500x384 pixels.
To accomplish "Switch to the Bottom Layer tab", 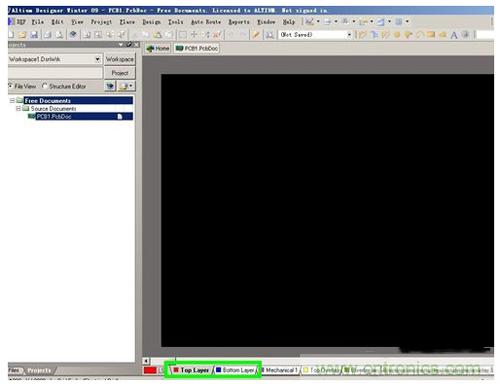I will click(236, 370).
